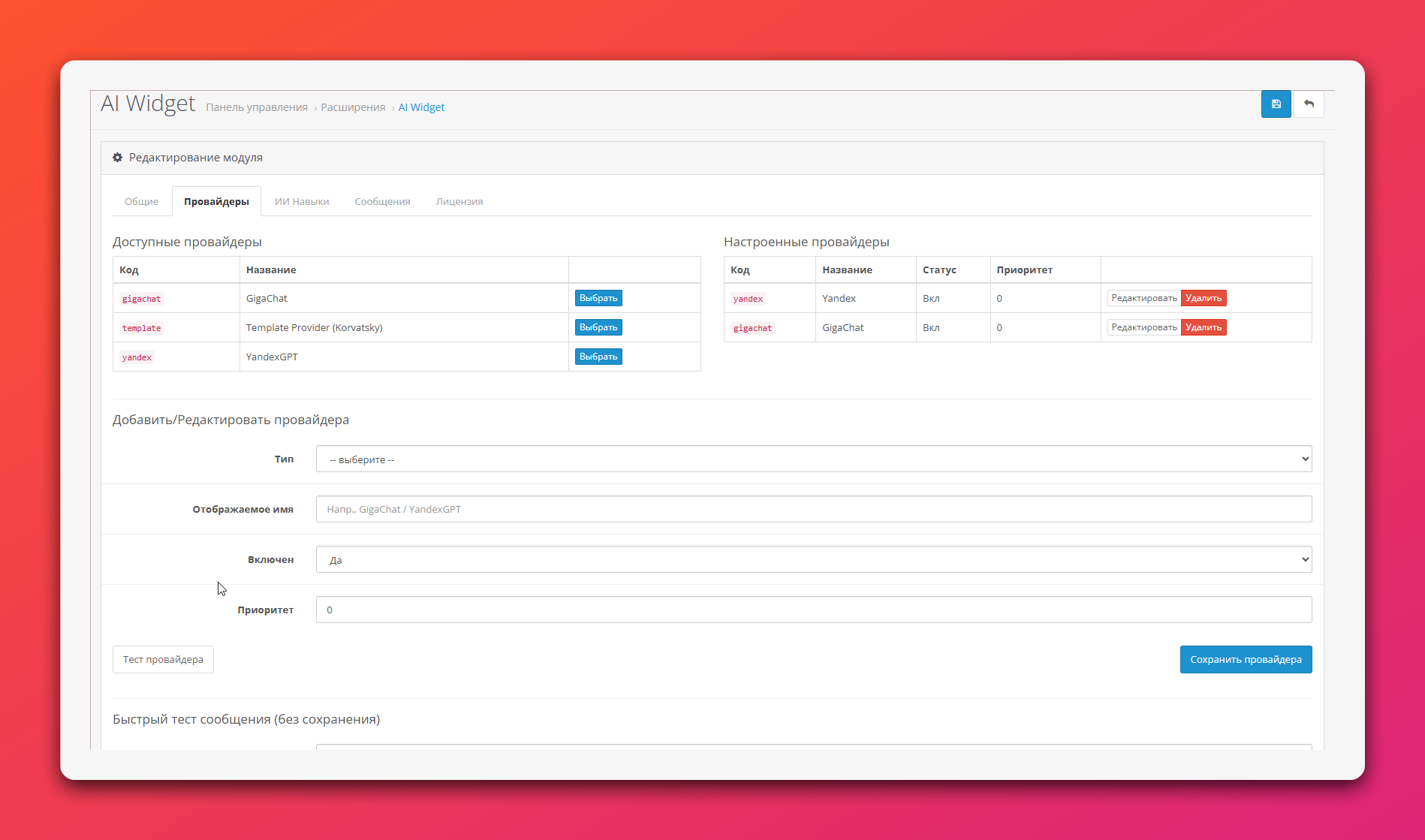Click Выбрать next to YandexGPT
Screen dimensions: 1425x840
598,357
